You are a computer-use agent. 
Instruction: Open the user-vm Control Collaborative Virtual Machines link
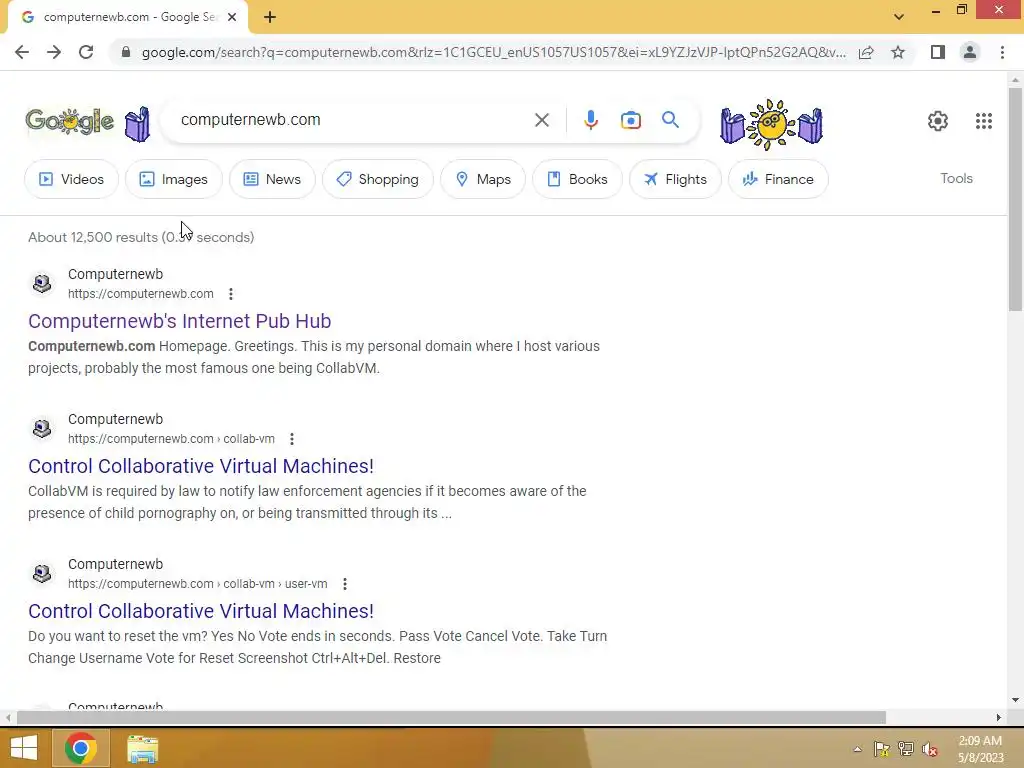click(x=201, y=611)
